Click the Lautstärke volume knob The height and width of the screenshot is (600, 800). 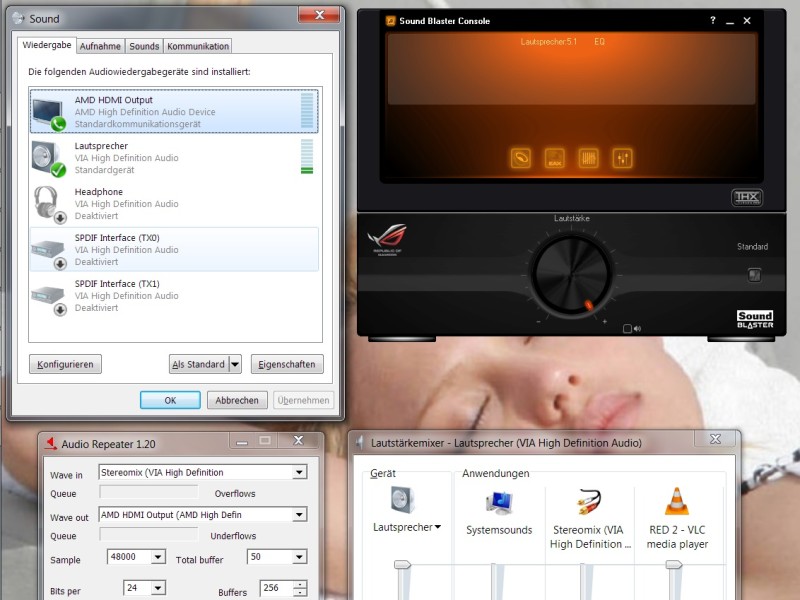point(571,276)
